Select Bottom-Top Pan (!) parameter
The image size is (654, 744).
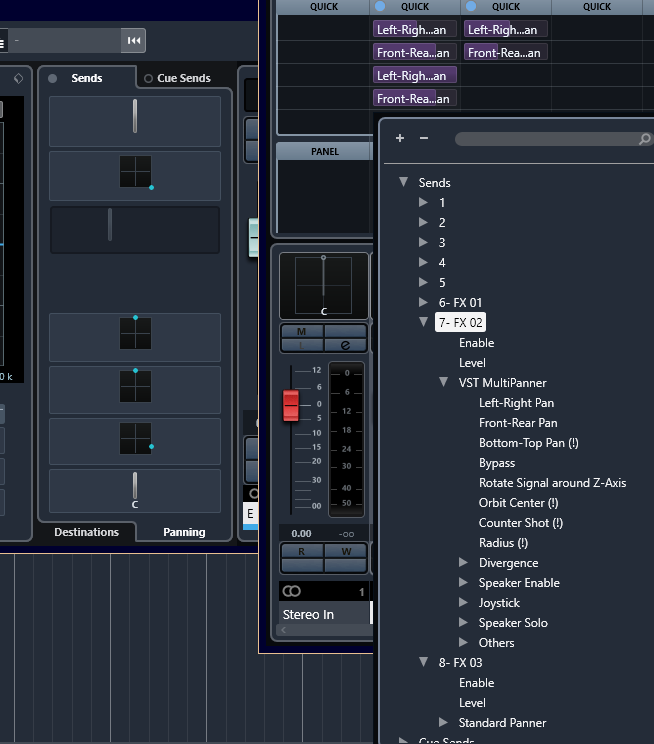pos(529,443)
